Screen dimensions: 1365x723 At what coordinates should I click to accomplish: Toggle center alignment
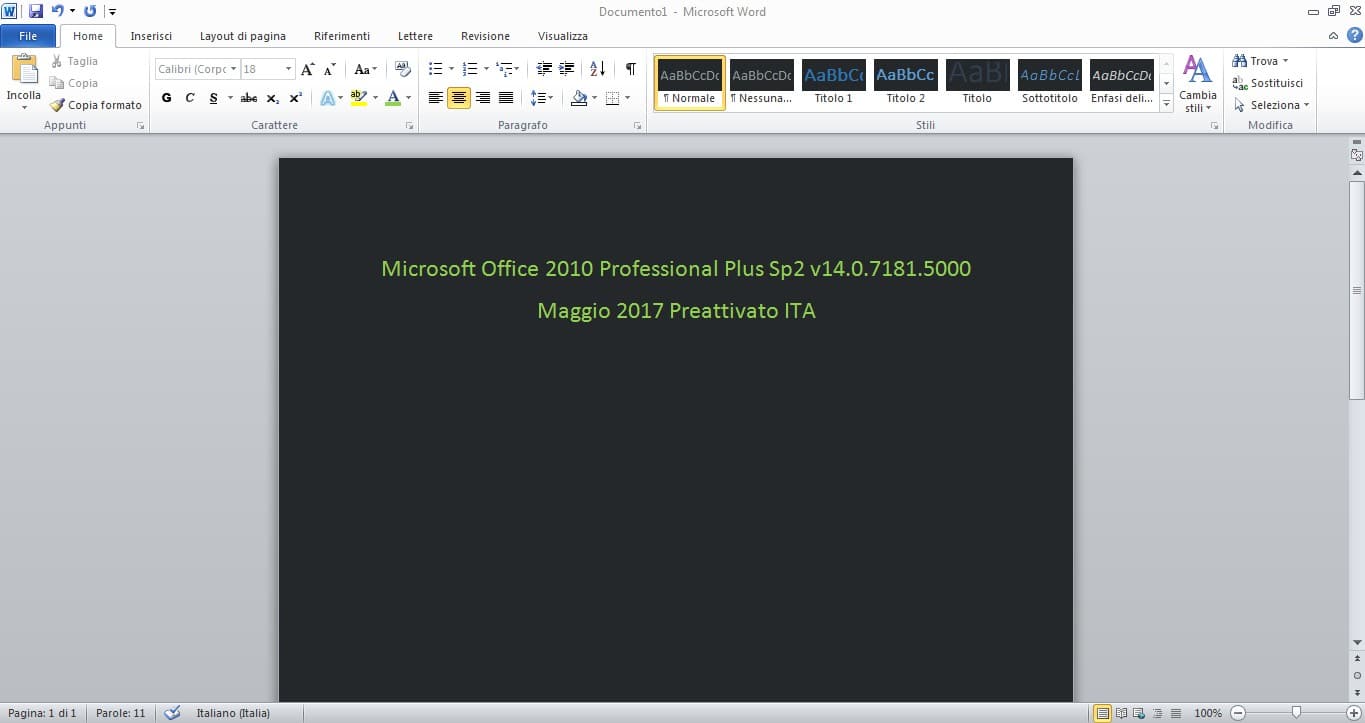(x=459, y=98)
